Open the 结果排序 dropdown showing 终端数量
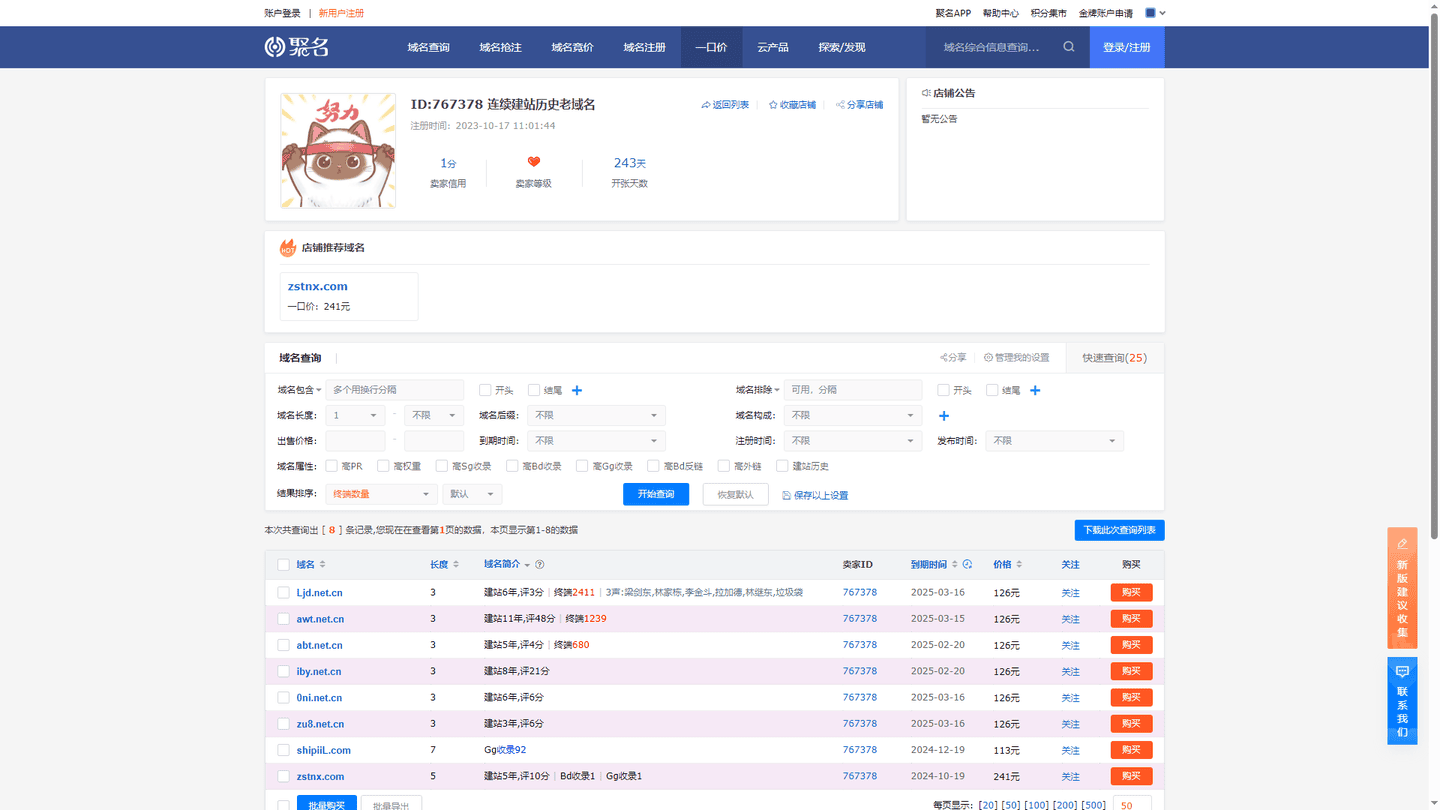The width and height of the screenshot is (1440, 810). (x=381, y=494)
